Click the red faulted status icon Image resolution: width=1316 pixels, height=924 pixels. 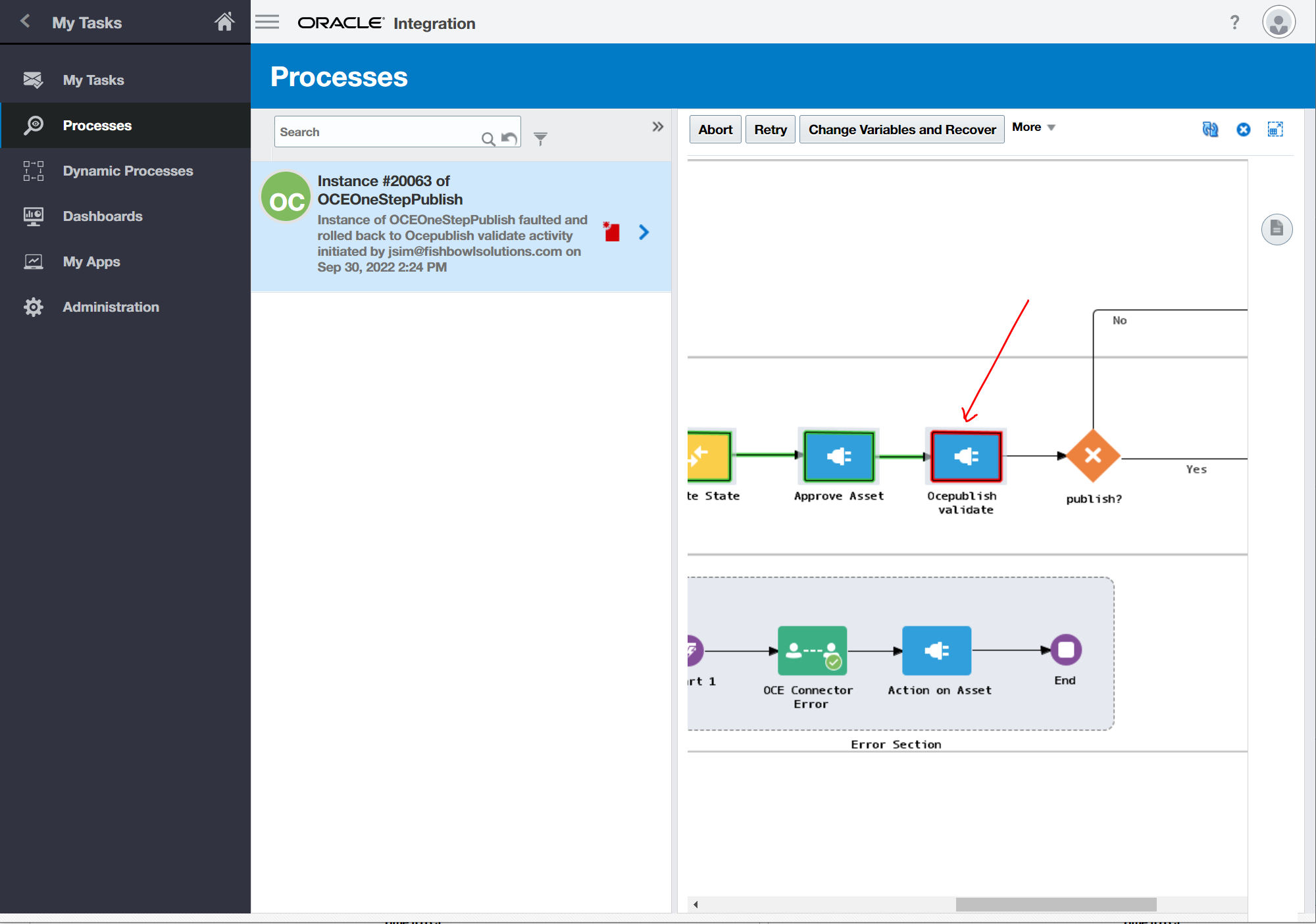[x=611, y=231]
